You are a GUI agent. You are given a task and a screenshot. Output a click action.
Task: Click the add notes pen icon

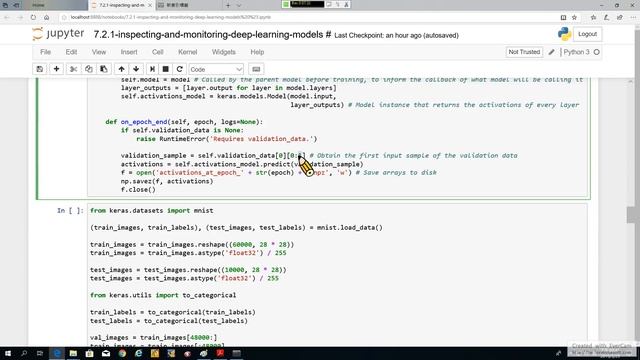[x=607, y=17]
